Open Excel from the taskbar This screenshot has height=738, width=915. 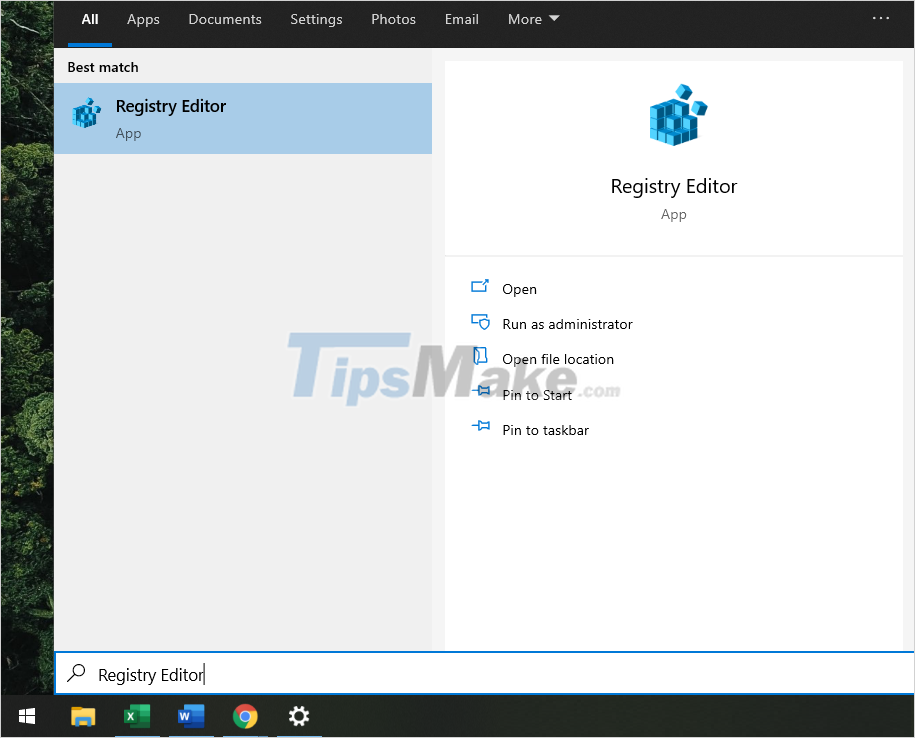pyautogui.click(x=137, y=717)
